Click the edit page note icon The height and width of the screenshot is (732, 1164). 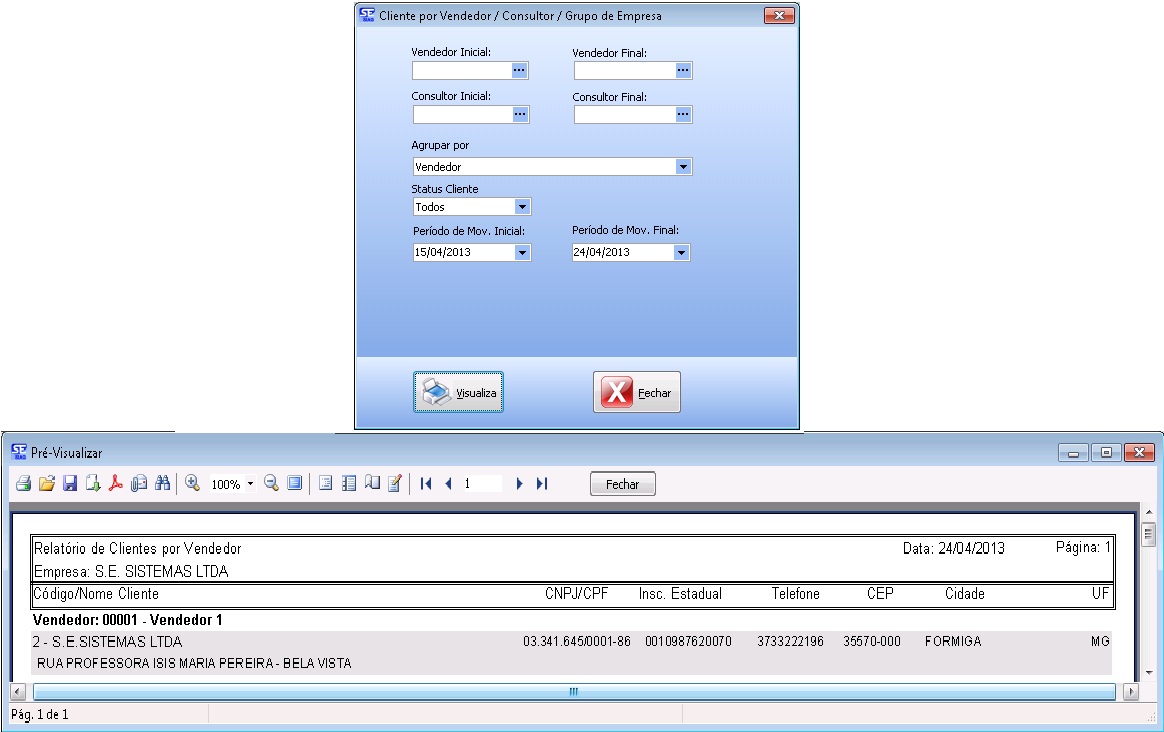(394, 484)
